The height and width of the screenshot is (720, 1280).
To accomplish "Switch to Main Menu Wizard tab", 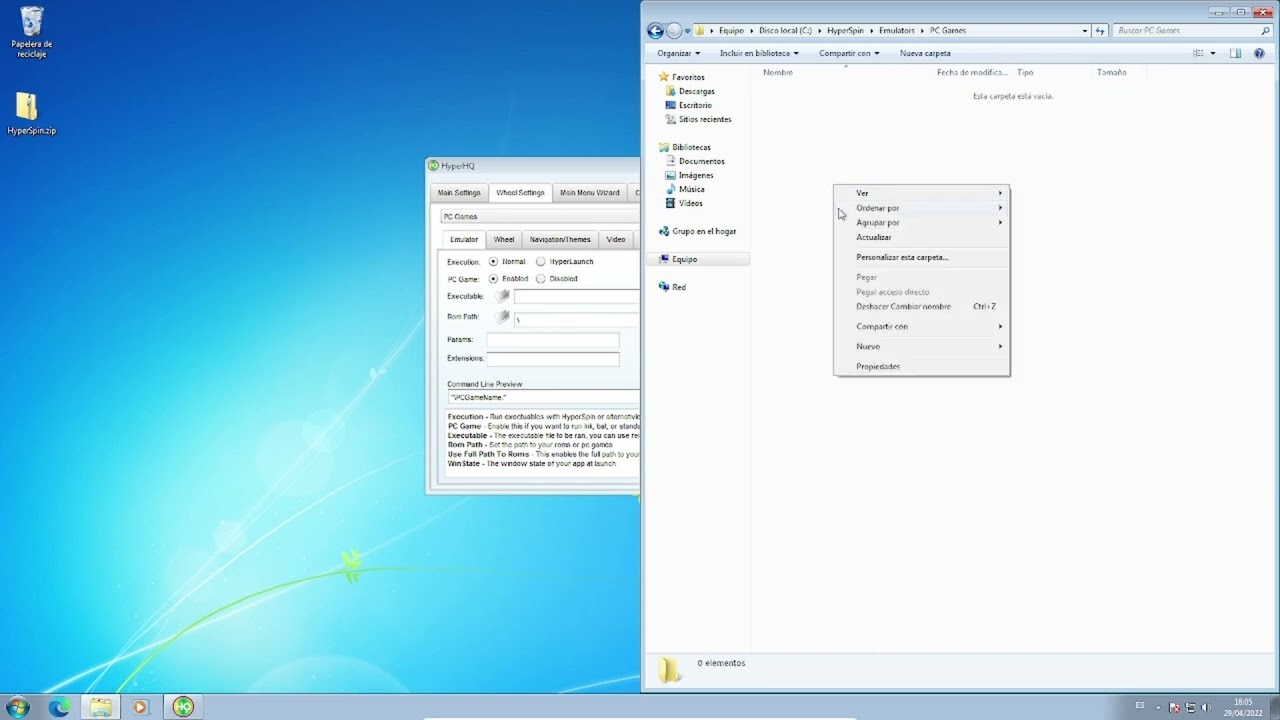I will 590,192.
